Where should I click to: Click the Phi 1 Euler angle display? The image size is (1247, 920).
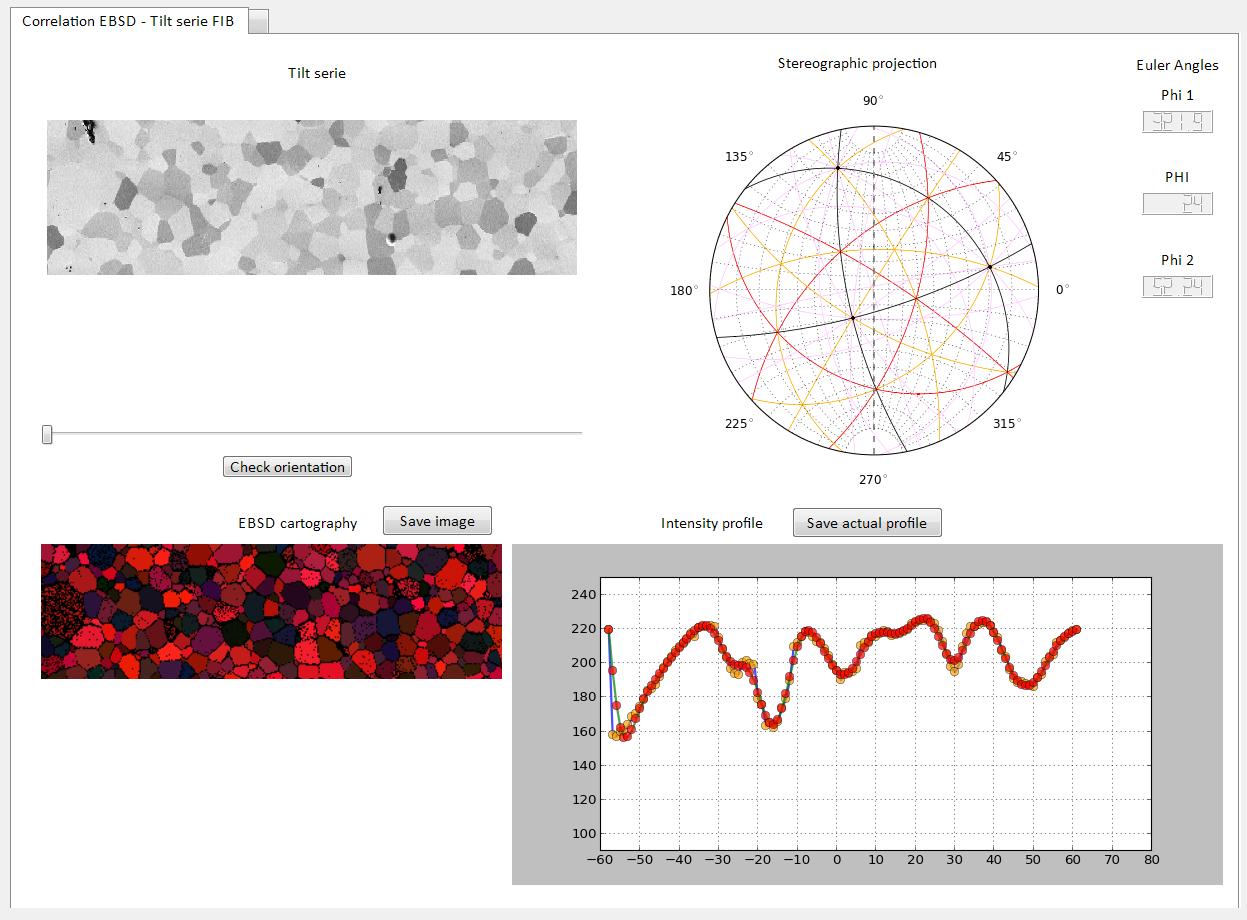(1177, 122)
